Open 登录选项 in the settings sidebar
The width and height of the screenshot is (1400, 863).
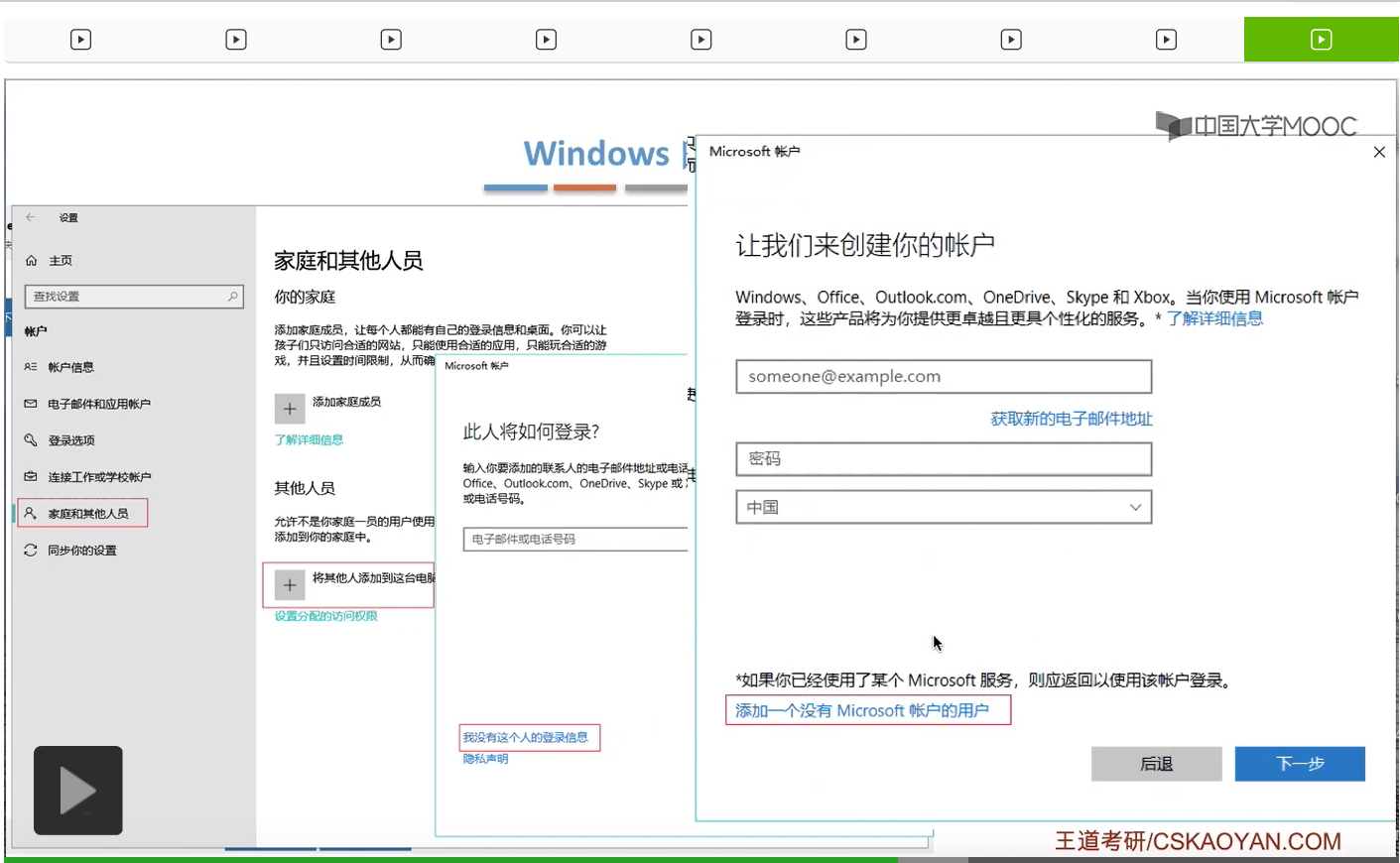click(60, 440)
